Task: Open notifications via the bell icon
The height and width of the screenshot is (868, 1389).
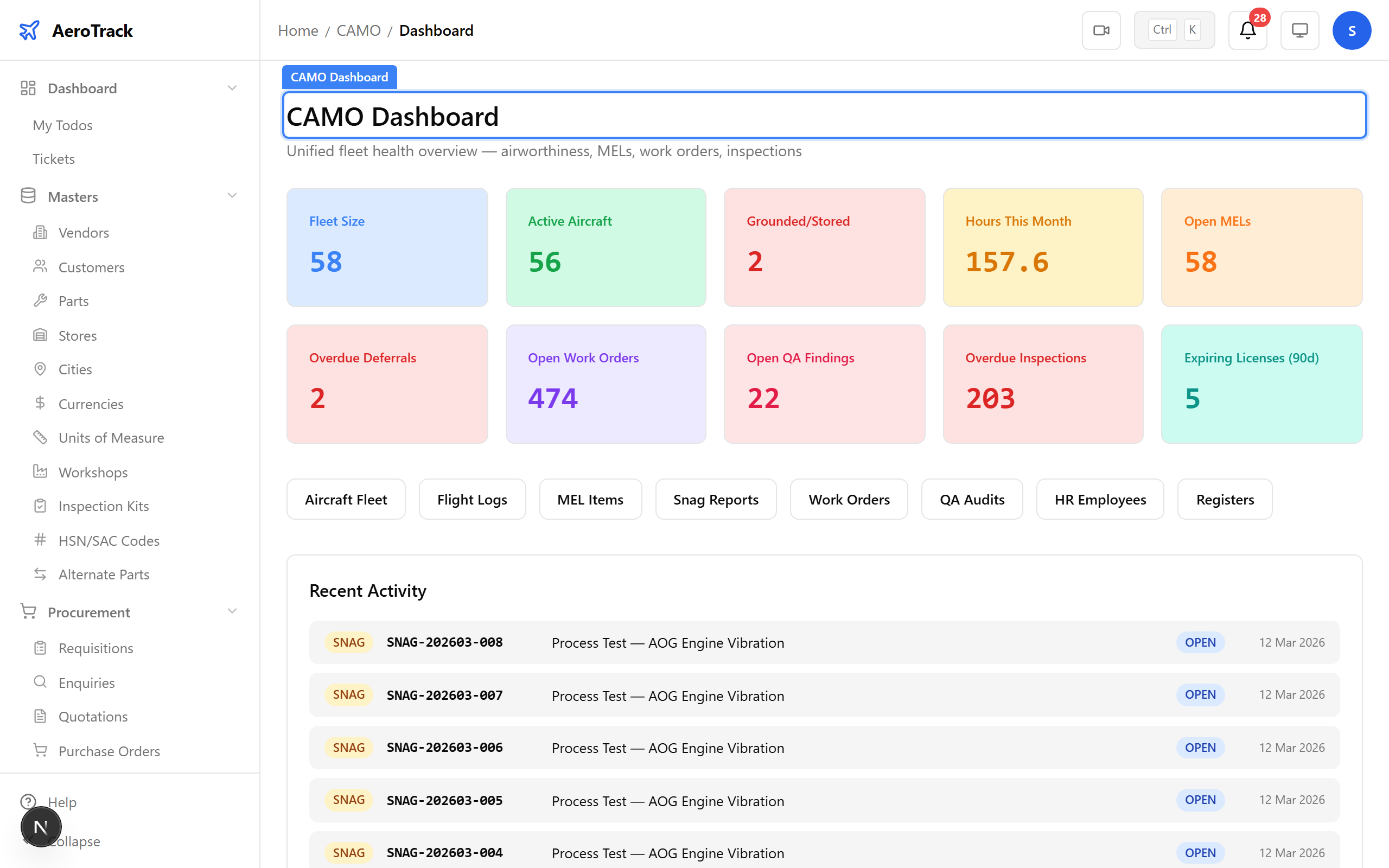Action: (1247, 30)
